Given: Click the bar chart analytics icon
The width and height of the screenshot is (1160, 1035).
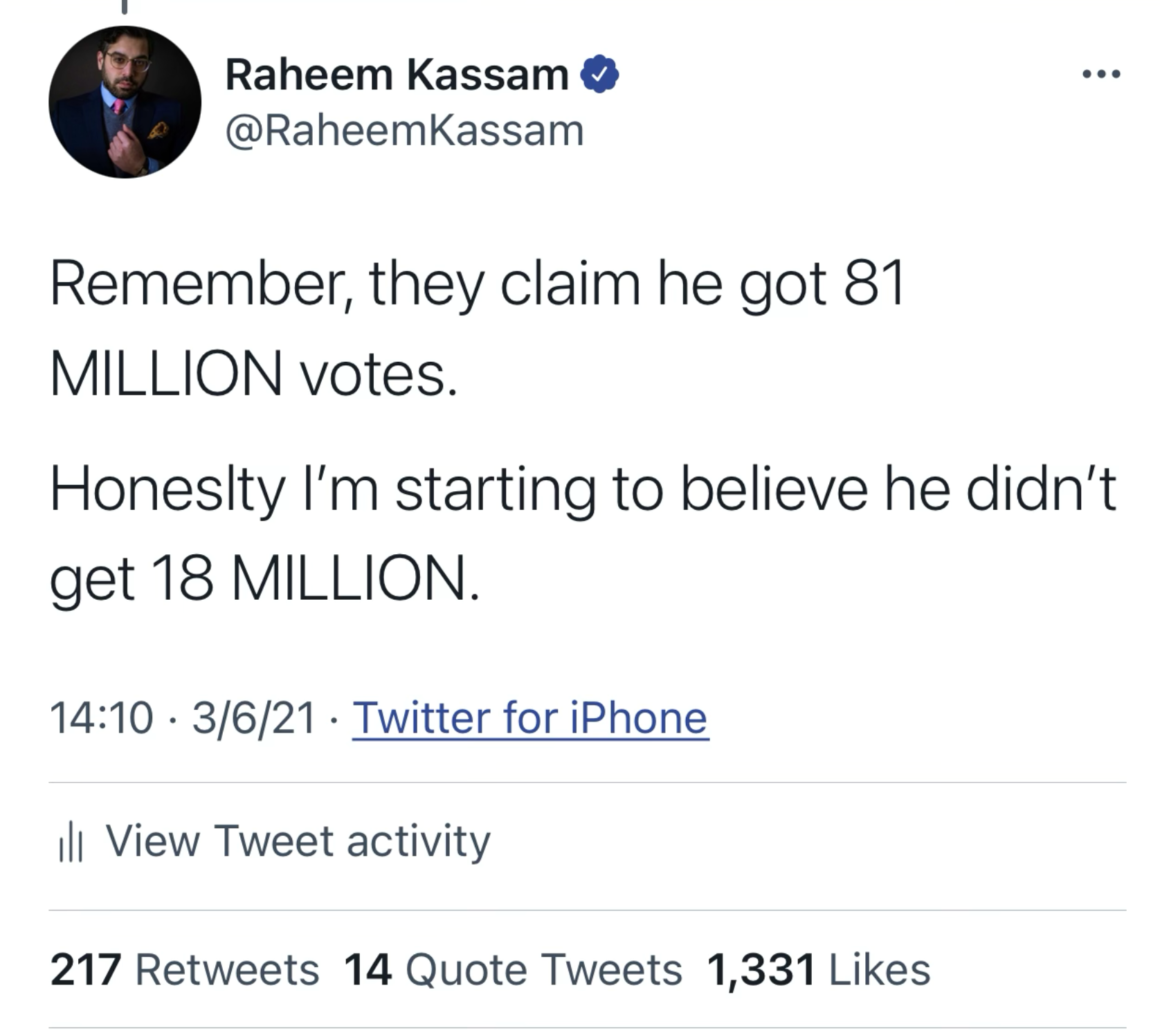Looking at the screenshot, I should pyautogui.click(x=69, y=843).
